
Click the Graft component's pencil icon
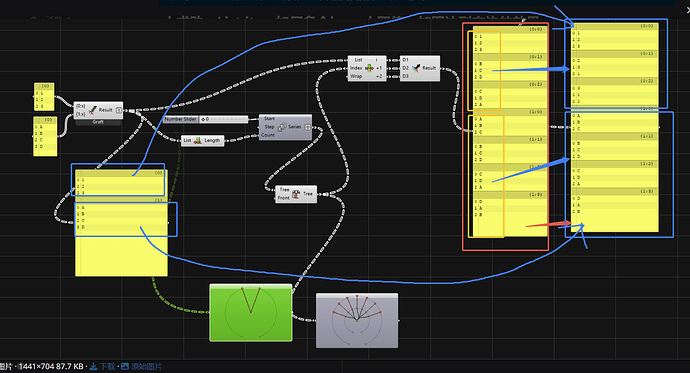tap(92, 110)
